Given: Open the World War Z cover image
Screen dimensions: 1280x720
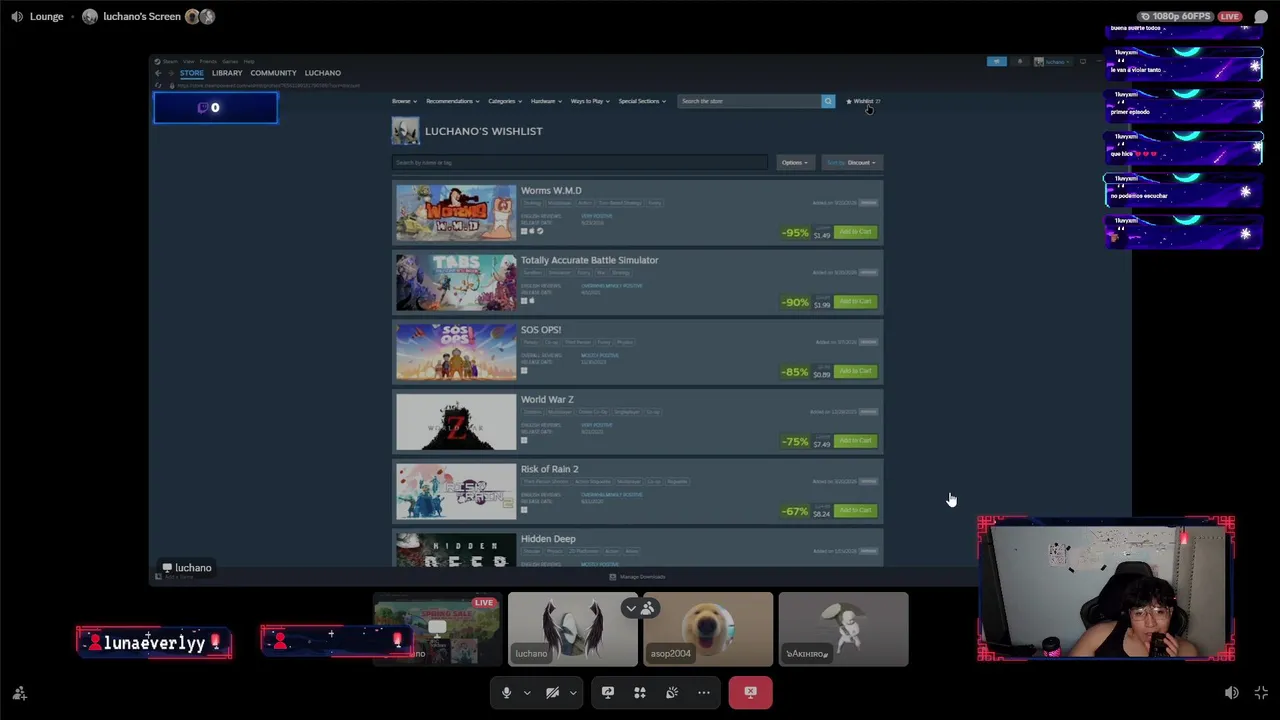Looking at the screenshot, I should (x=456, y=422).
